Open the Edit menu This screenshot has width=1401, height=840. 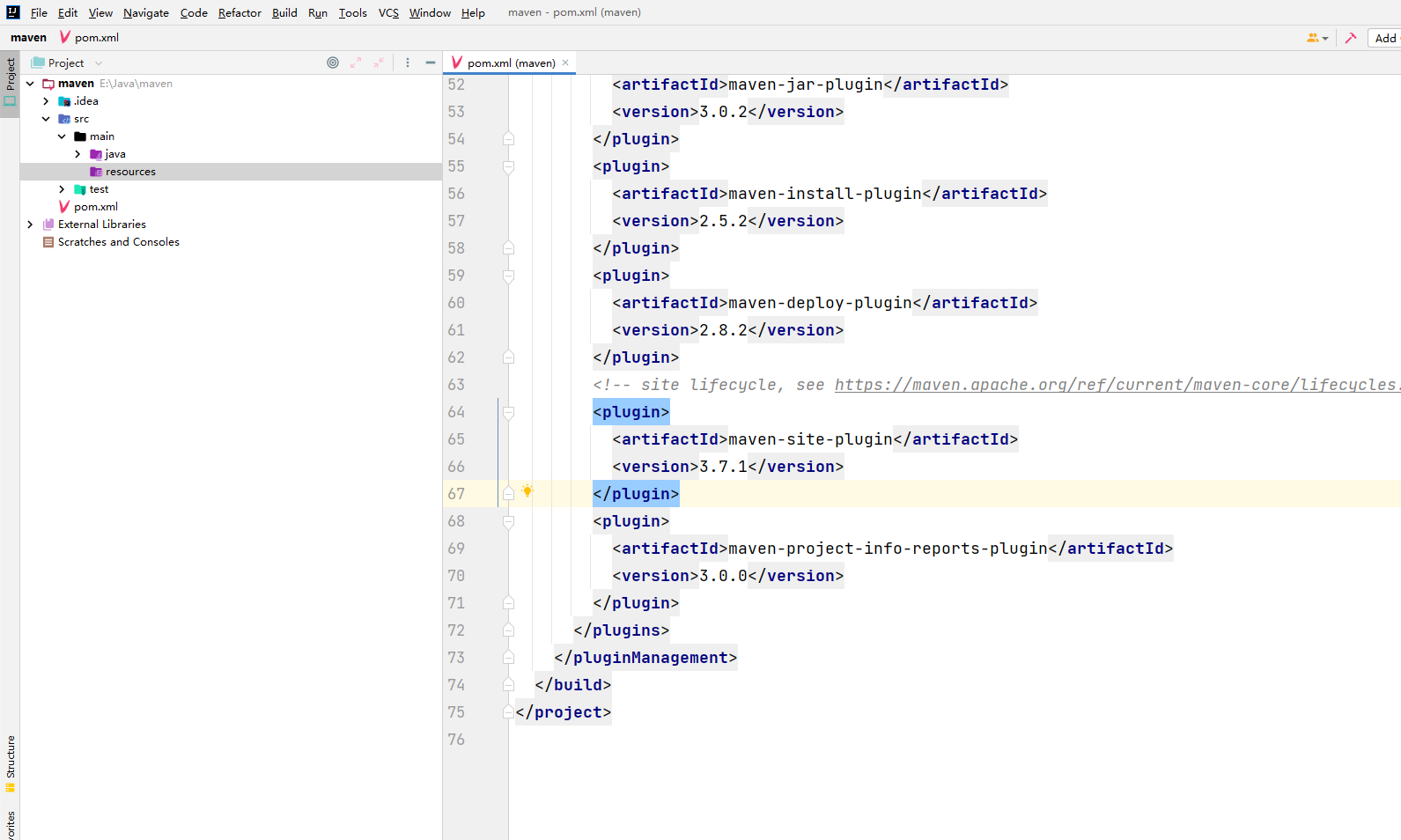pyautogui.click(x=68, y=12)
